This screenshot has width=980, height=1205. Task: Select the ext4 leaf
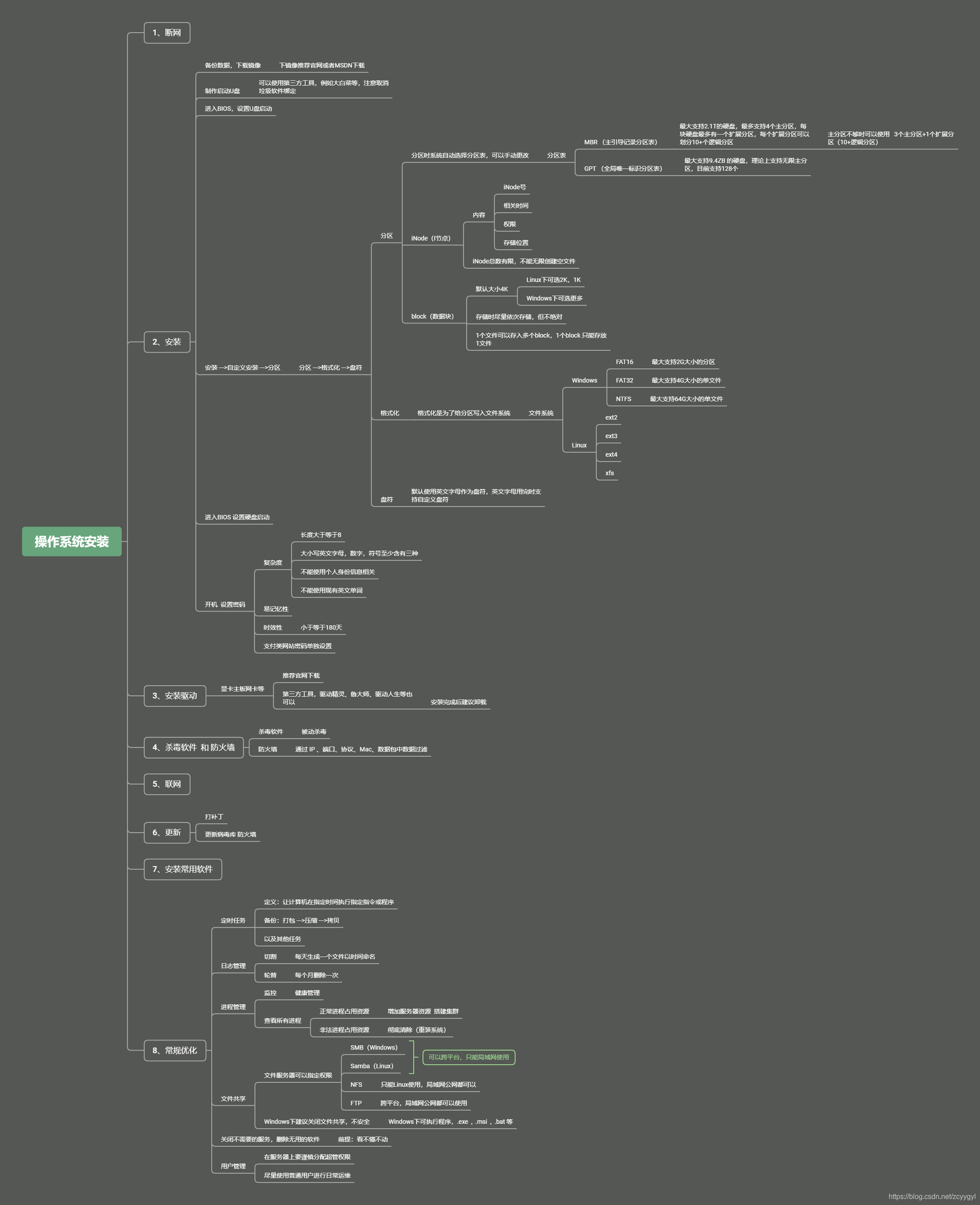(611, 454)
